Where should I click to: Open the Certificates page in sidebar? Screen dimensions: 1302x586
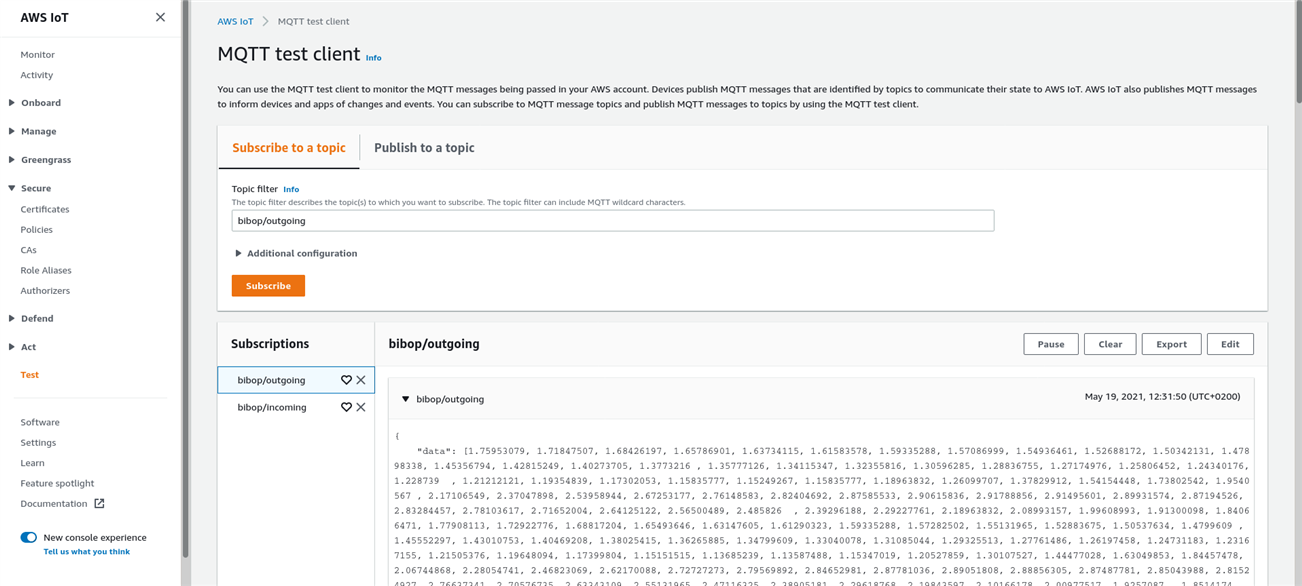45,209
